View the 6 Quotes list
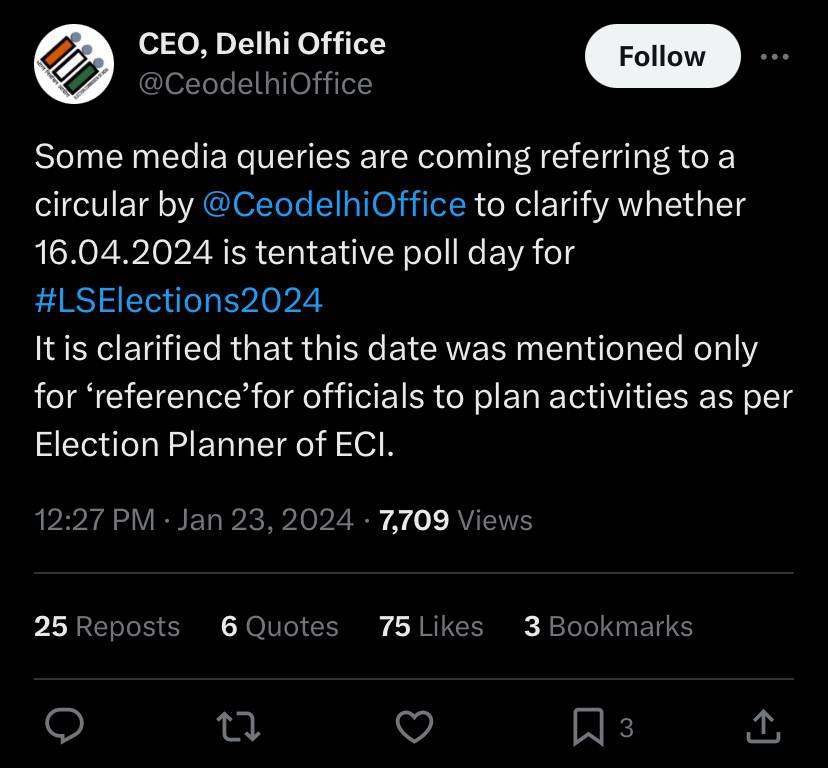828x768 pixels. 280,626
